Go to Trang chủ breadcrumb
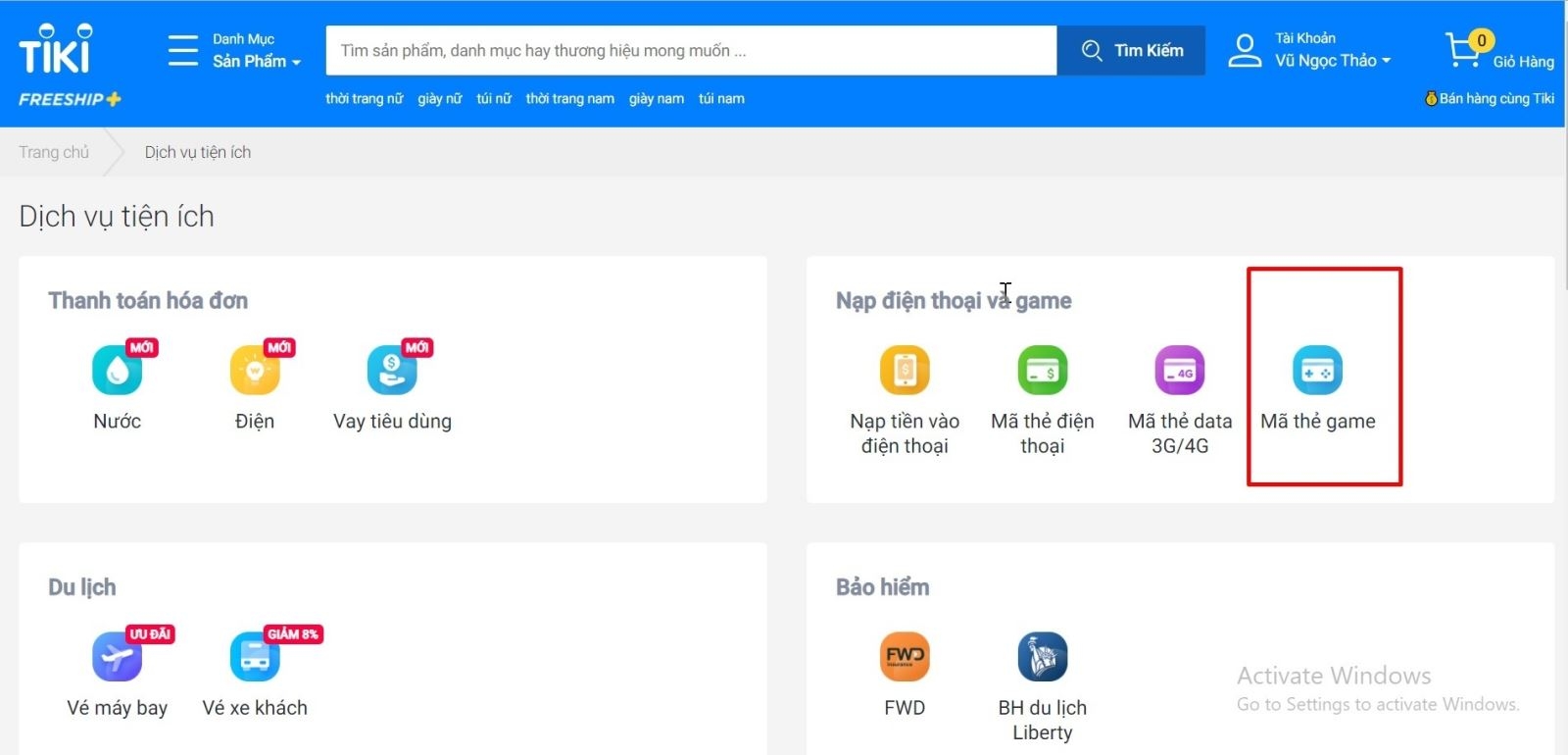The height and width of the screenshot is (755, 1568). tap(54, 152)
